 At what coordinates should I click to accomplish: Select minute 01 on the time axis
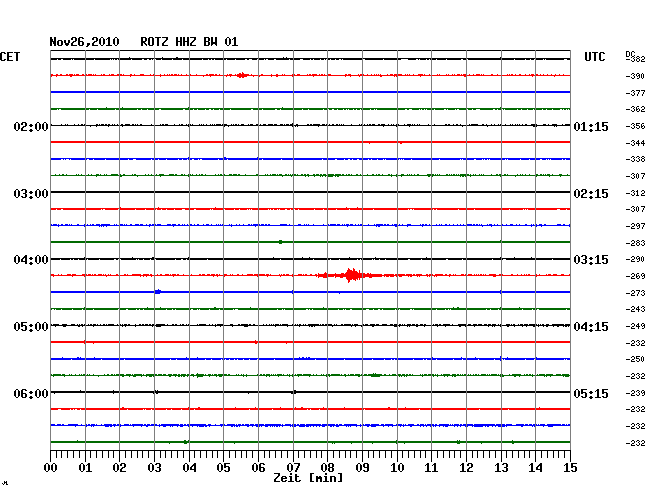(x=85, y=467)
